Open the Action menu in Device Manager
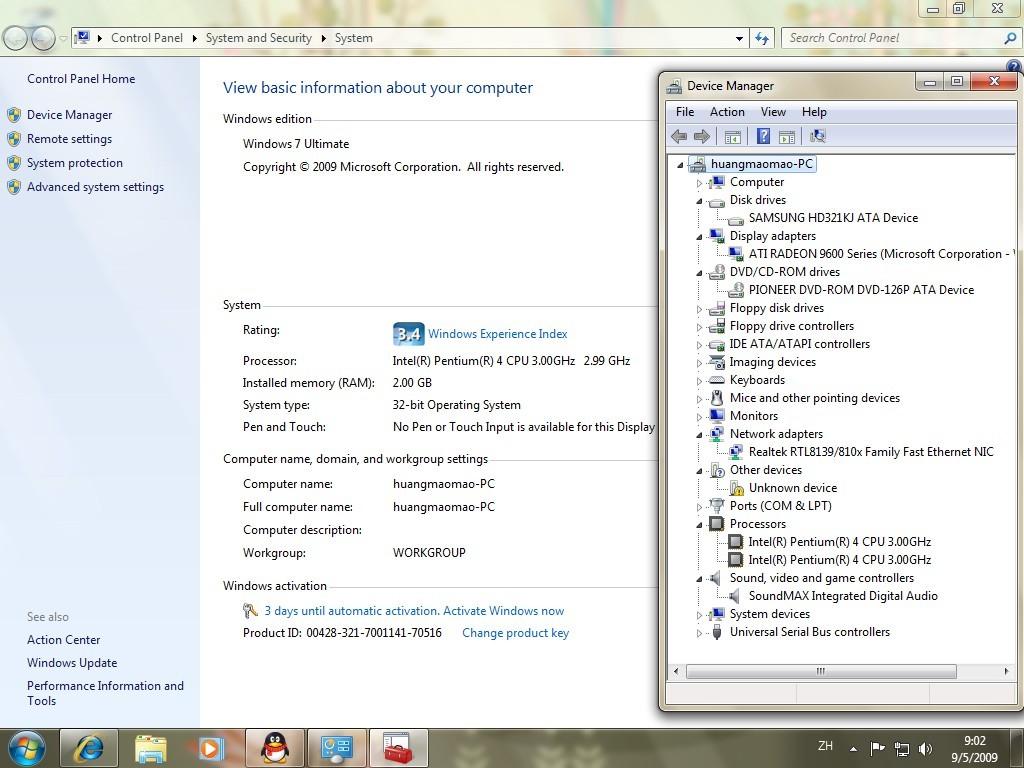 click(727, 112)
